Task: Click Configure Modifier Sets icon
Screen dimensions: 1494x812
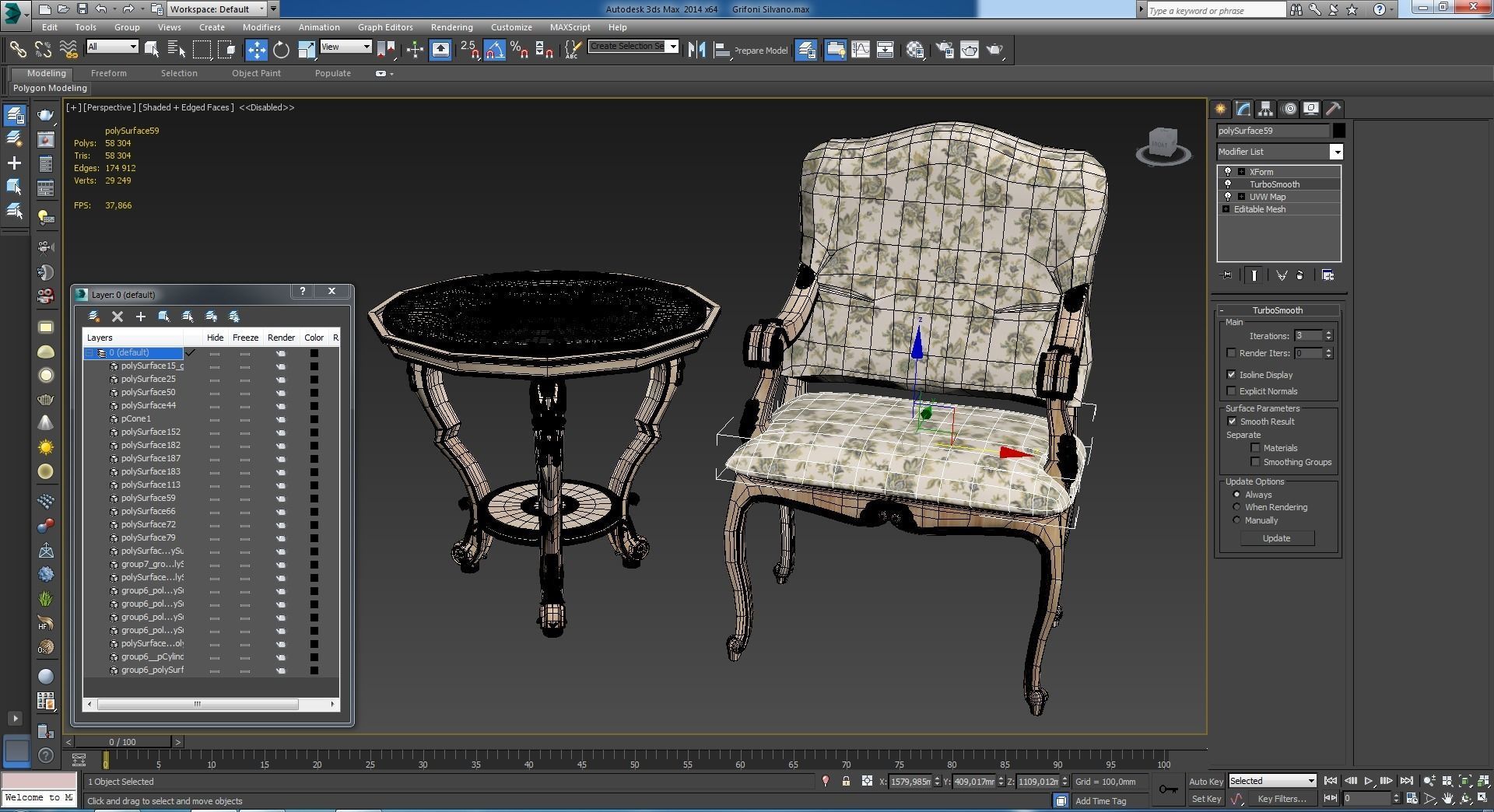Action: 1327,275
